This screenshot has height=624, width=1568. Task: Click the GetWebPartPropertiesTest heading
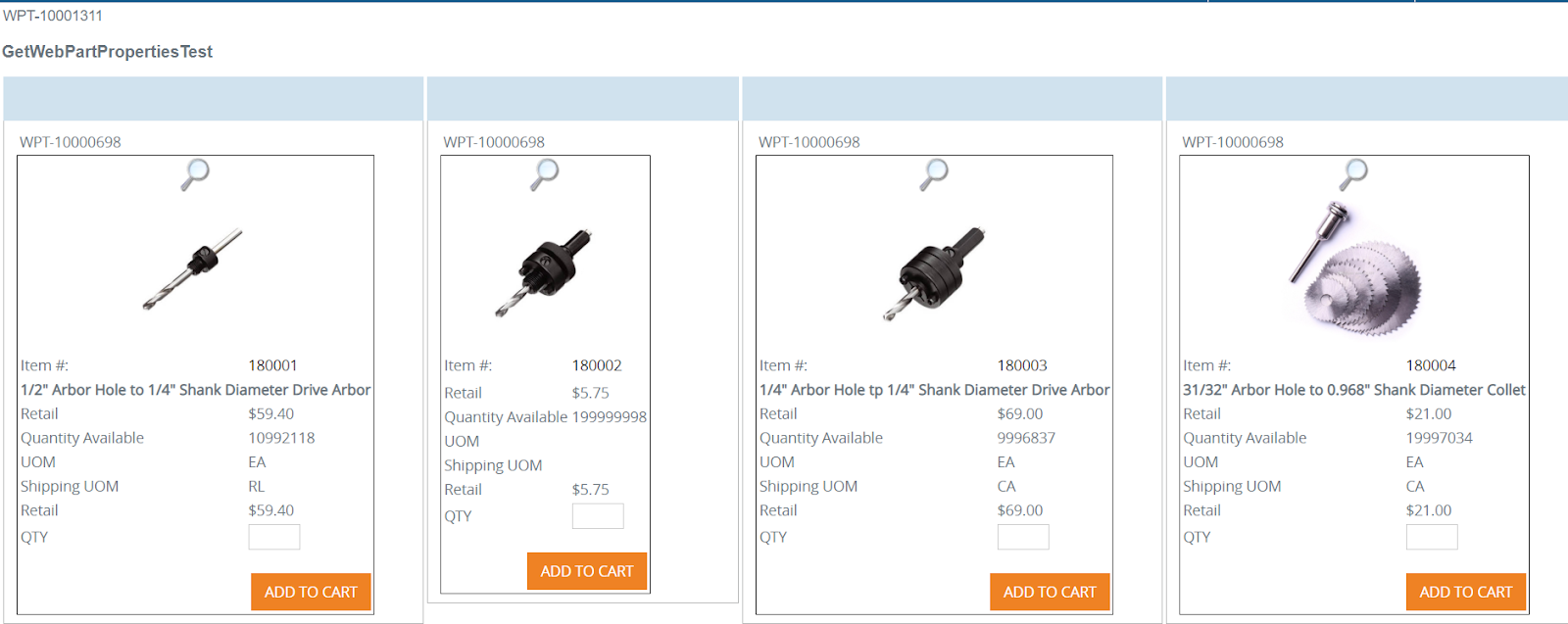108,52
